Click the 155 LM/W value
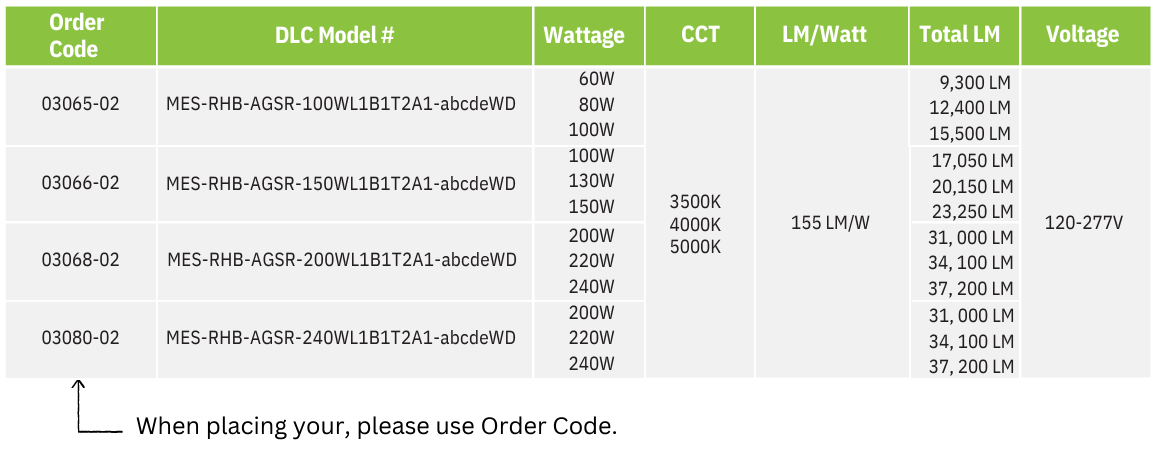 [x=831, y=223]
